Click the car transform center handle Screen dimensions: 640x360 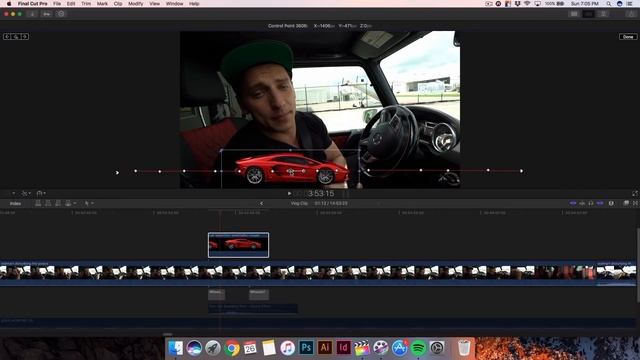[x=291, y=171]
